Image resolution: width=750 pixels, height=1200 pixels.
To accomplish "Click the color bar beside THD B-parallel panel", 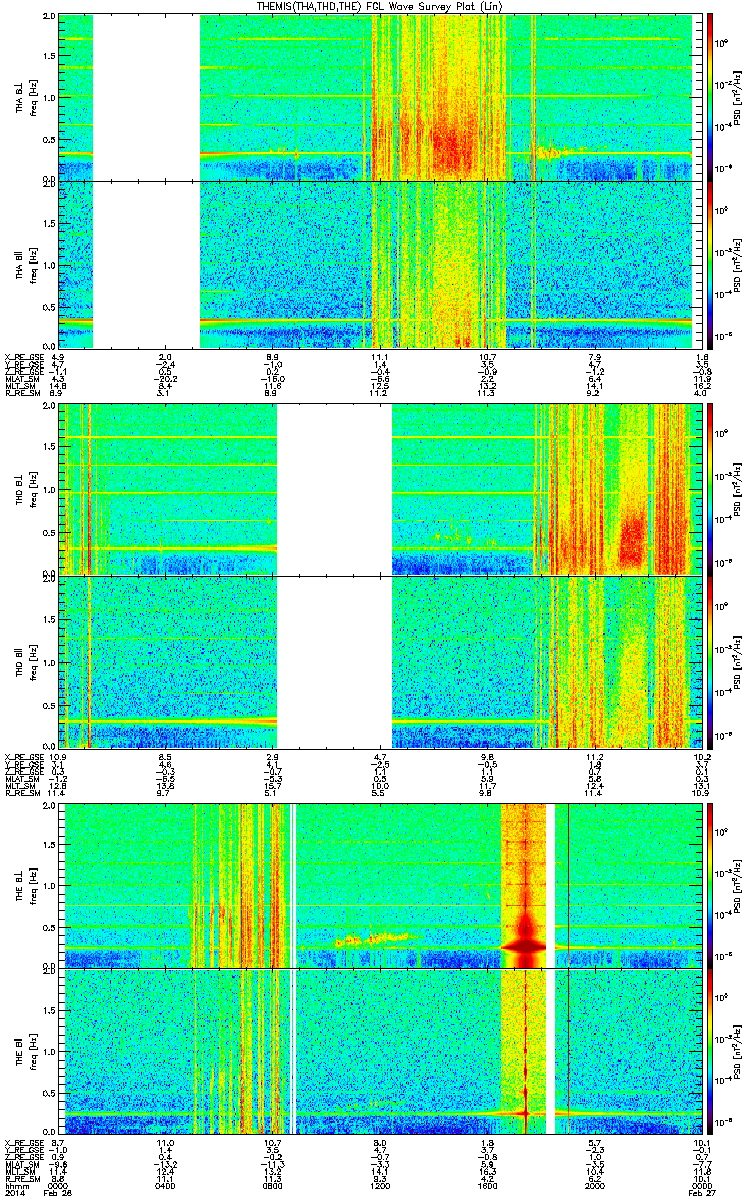I will [711, 661].
